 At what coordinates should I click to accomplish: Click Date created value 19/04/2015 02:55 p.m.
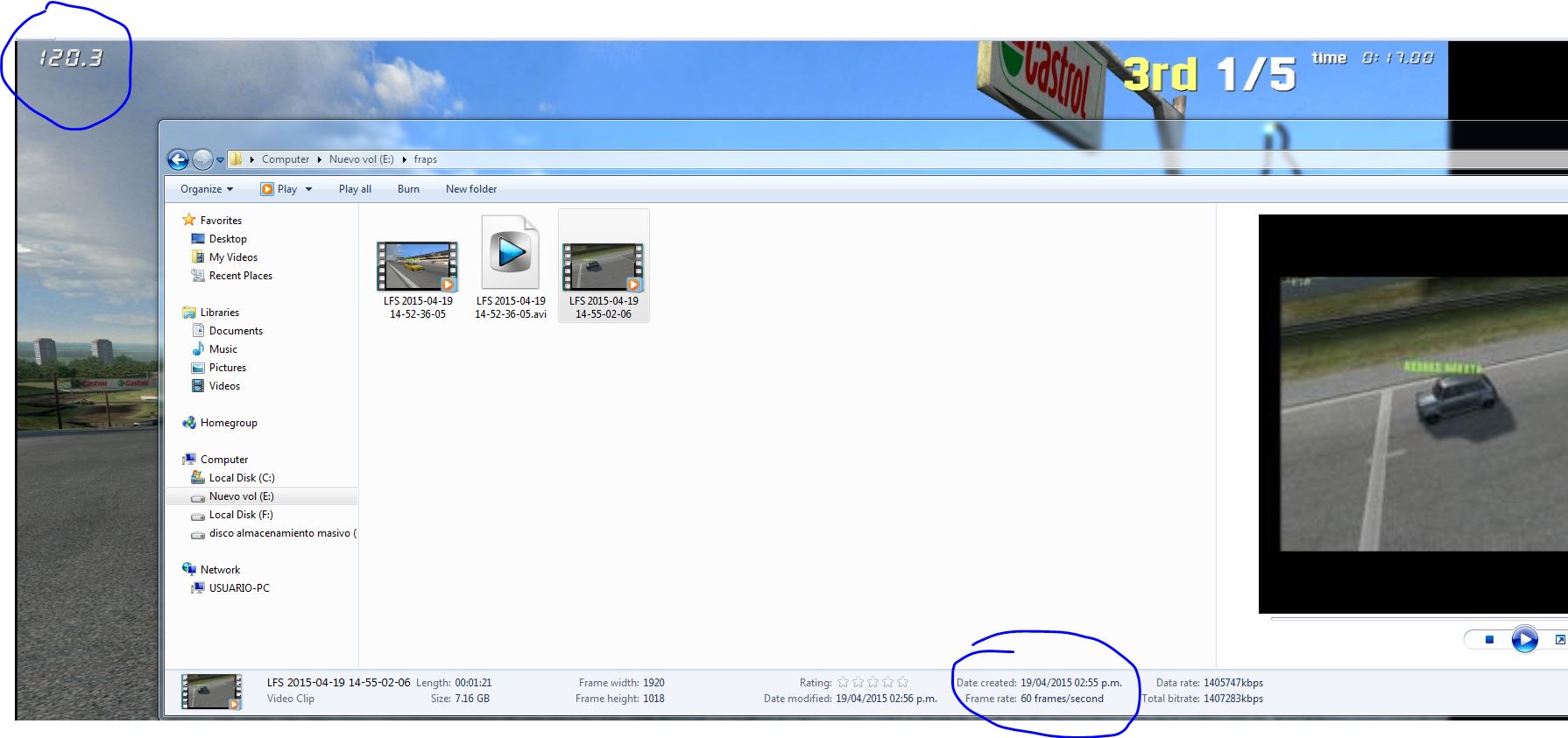(x=1071, y=683)
